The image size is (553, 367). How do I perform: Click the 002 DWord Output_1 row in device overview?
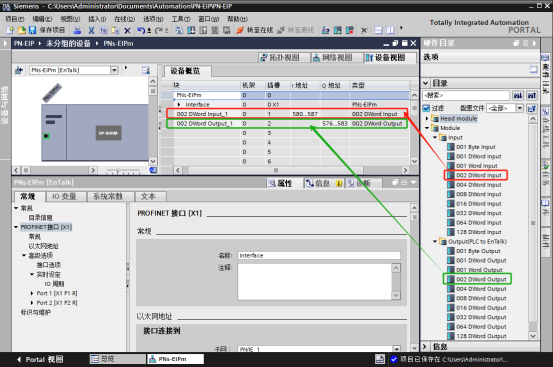tap(287, 123)
